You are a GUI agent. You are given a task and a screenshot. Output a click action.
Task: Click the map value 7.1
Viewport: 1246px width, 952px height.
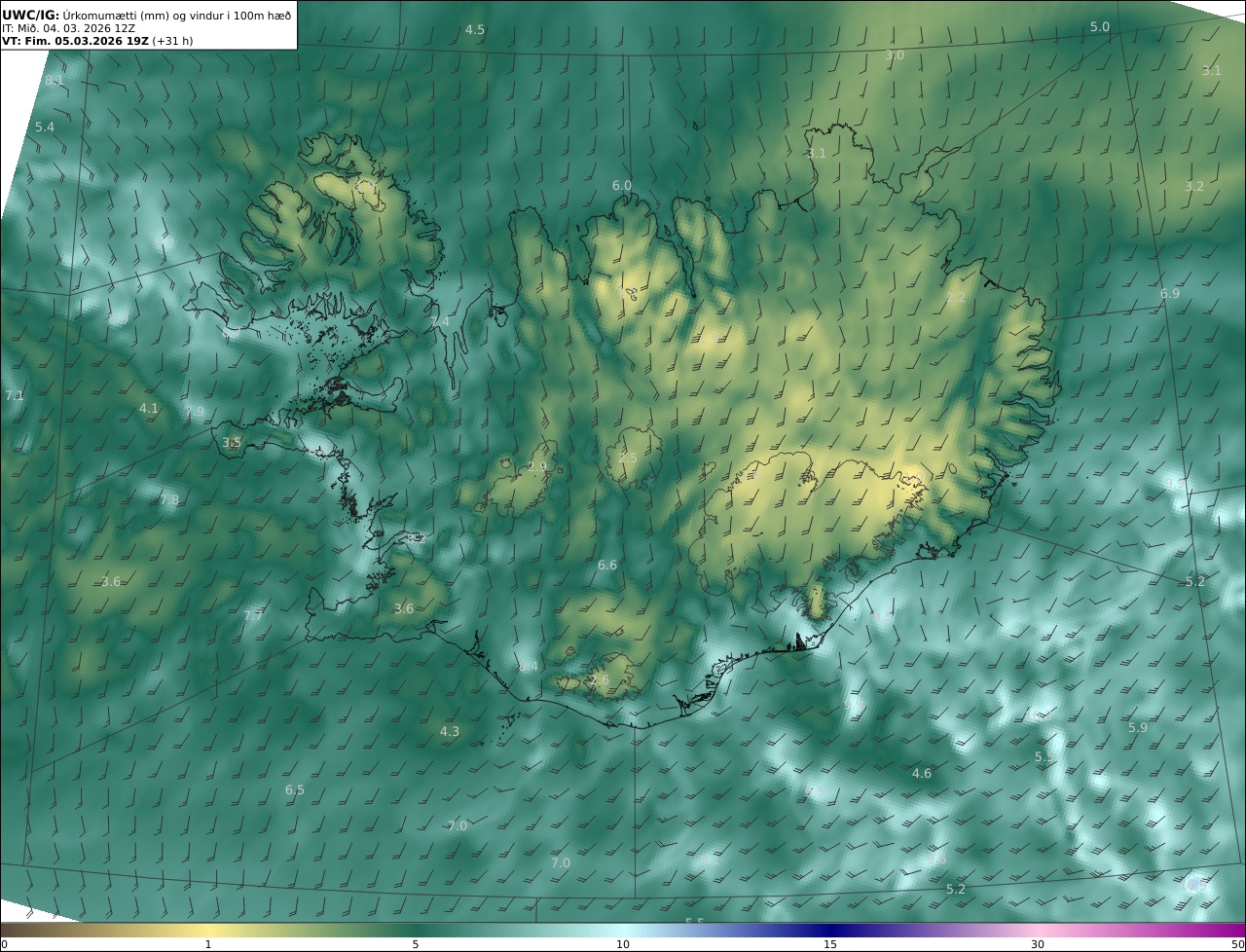coord(15,396)
